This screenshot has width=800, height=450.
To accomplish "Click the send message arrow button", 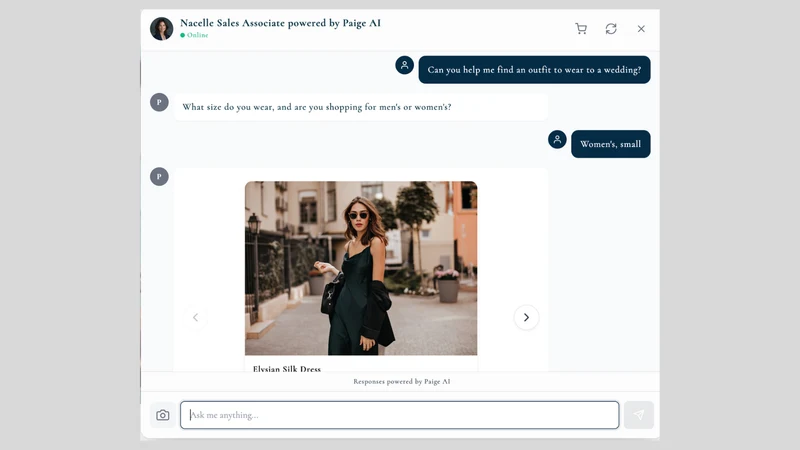I will click(638, 415).
